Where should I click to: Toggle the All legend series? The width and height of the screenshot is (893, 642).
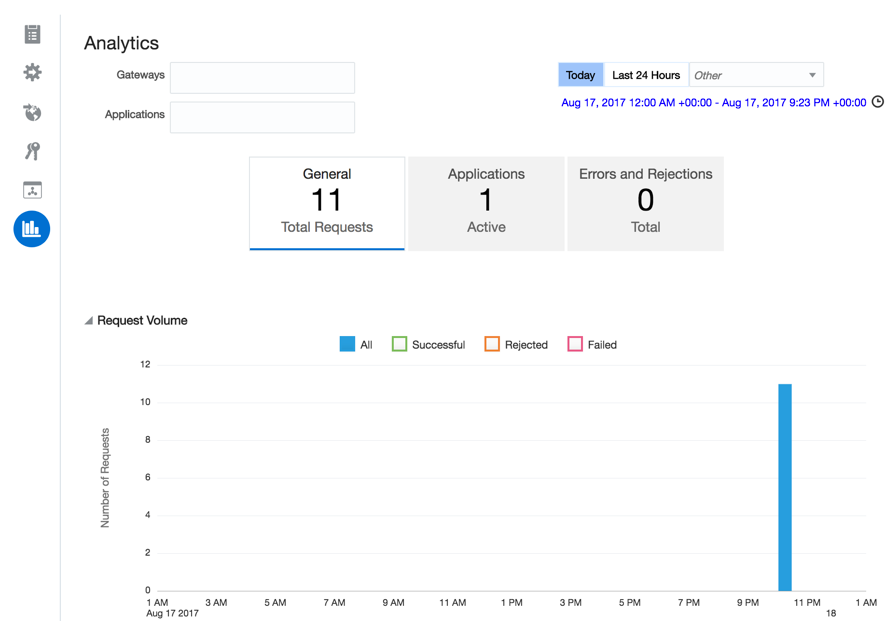point(355,344)
